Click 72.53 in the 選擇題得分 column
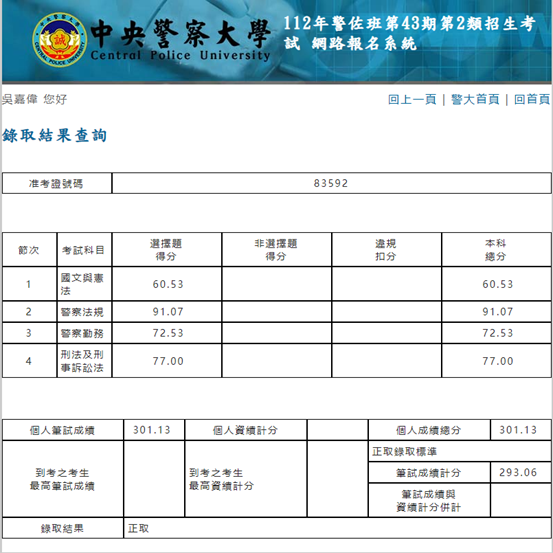Viewport: 553px width, 553px height. pos(168,333)
